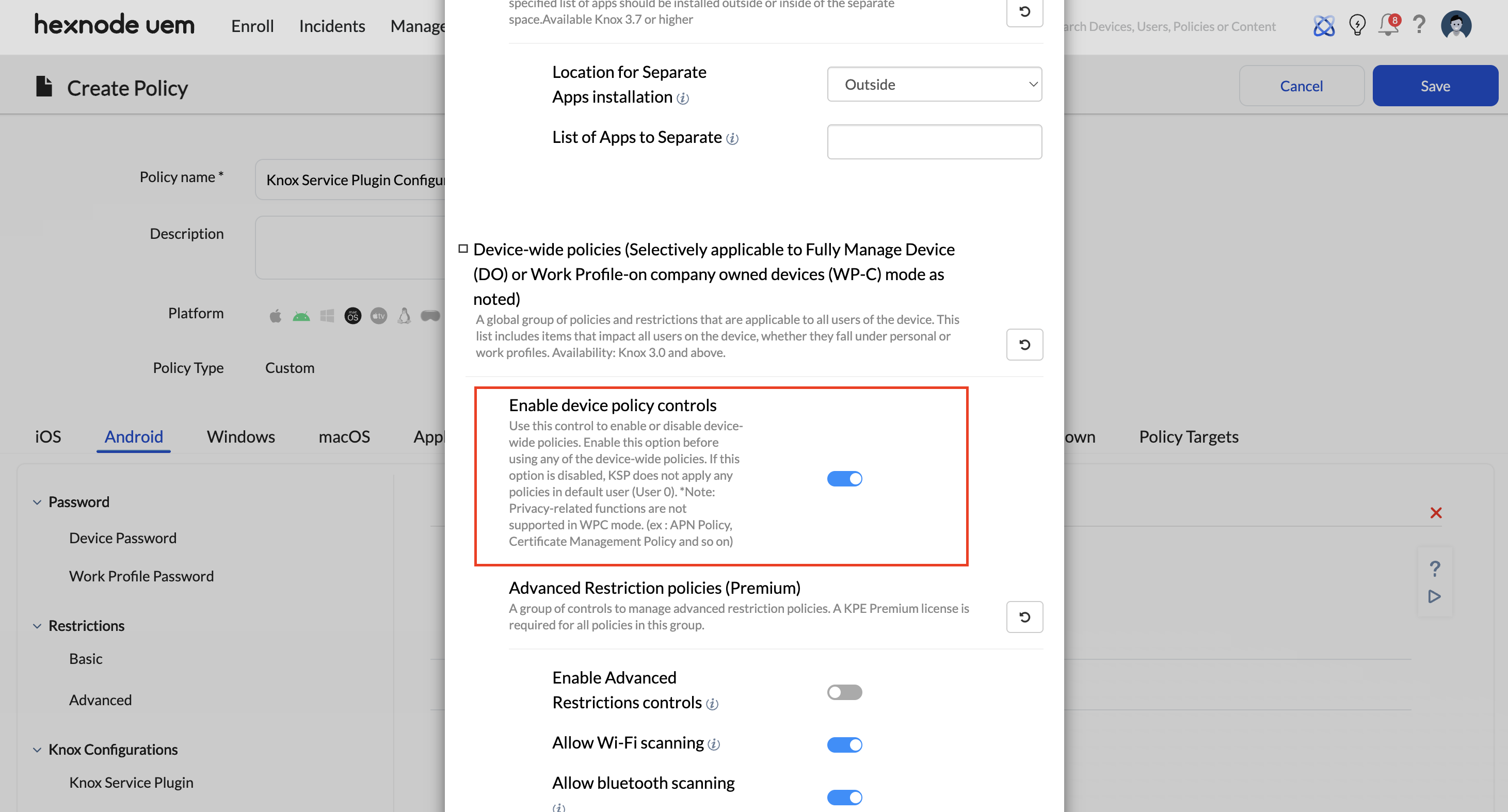Open Knox Service Plugin item
1508x812 pixels.
131,782
